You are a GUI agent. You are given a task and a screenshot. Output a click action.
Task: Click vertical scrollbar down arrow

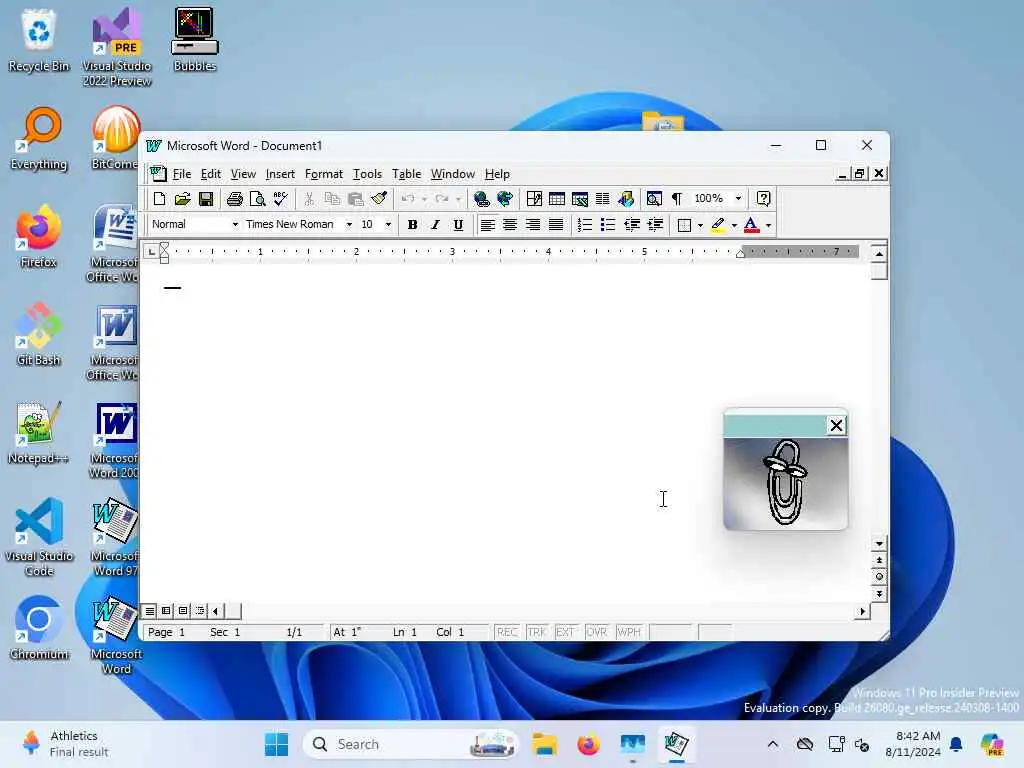pyautogui.click(x=879, y=543)
